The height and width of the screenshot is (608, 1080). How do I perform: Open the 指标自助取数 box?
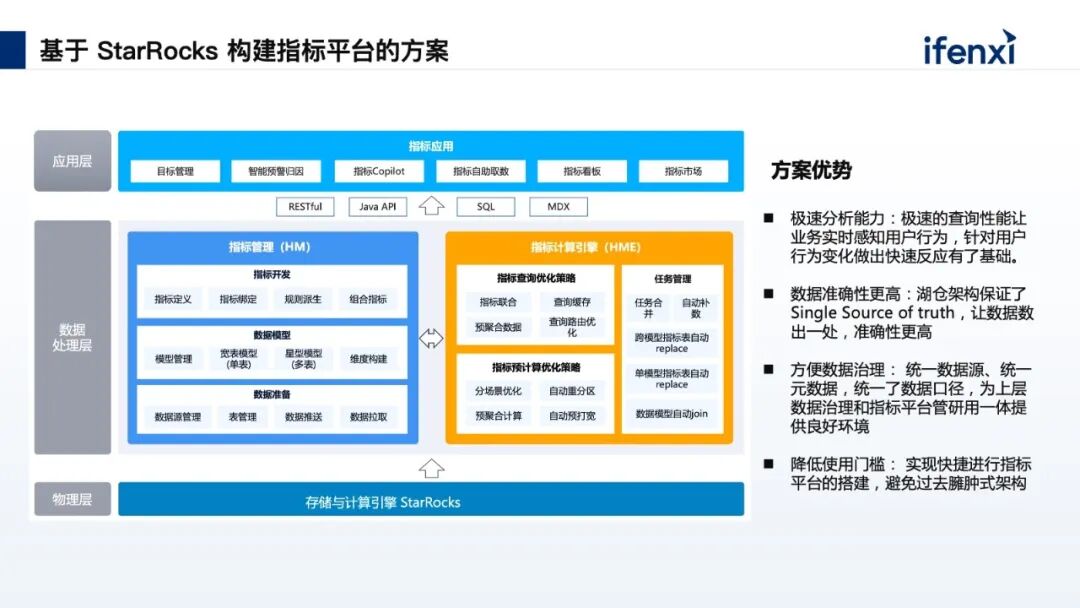pyautogui.click(x=481, y=171)
